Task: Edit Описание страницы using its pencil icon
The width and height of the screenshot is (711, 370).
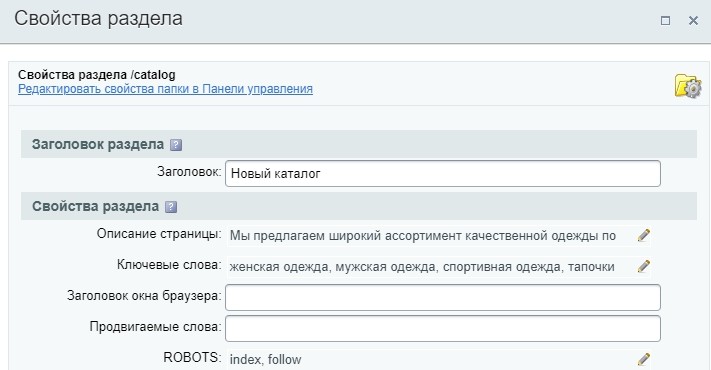Action: [x=643, y=235]
